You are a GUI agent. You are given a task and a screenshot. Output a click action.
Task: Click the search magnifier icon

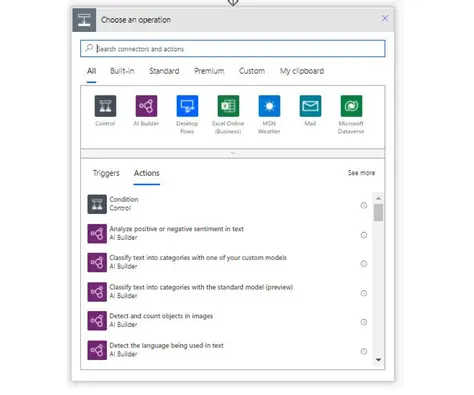tap(89, 48)
